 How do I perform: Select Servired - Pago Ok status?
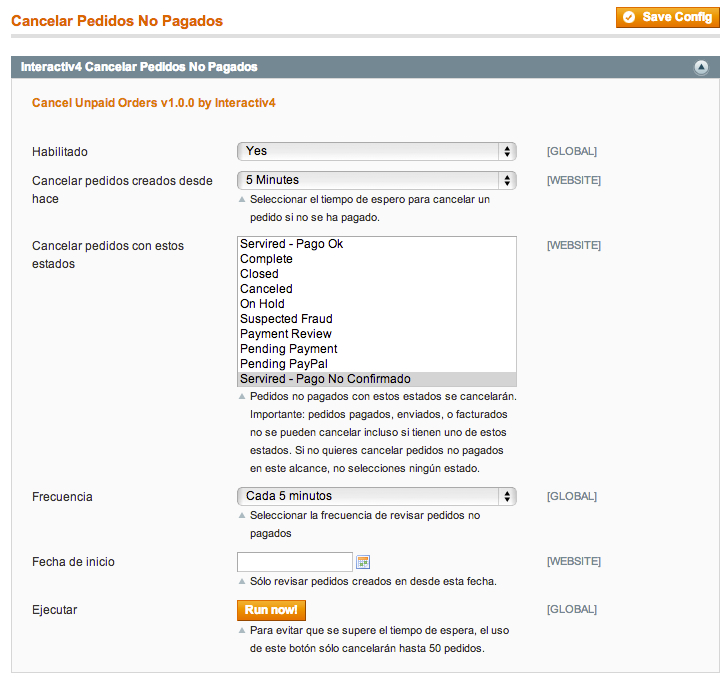coord(377,244)
